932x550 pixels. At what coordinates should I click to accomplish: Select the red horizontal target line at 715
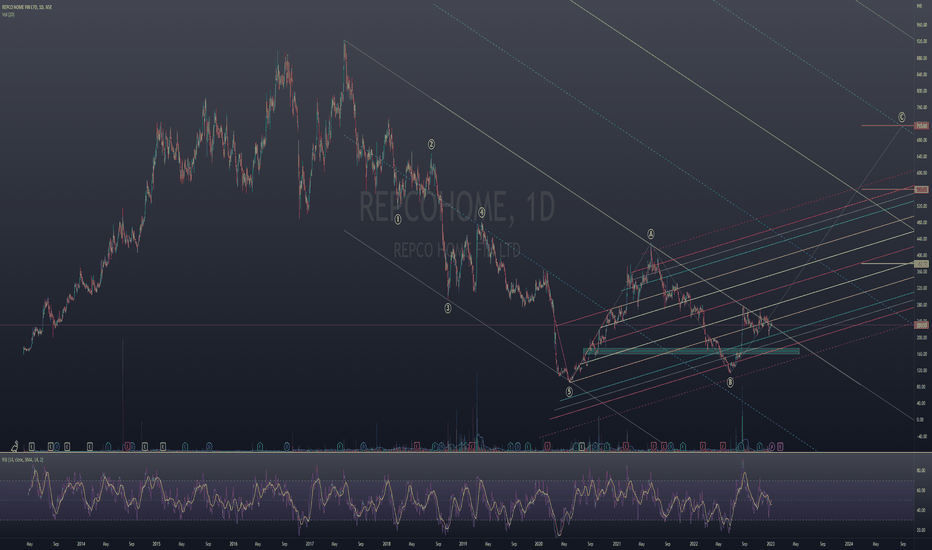point(888,125)
